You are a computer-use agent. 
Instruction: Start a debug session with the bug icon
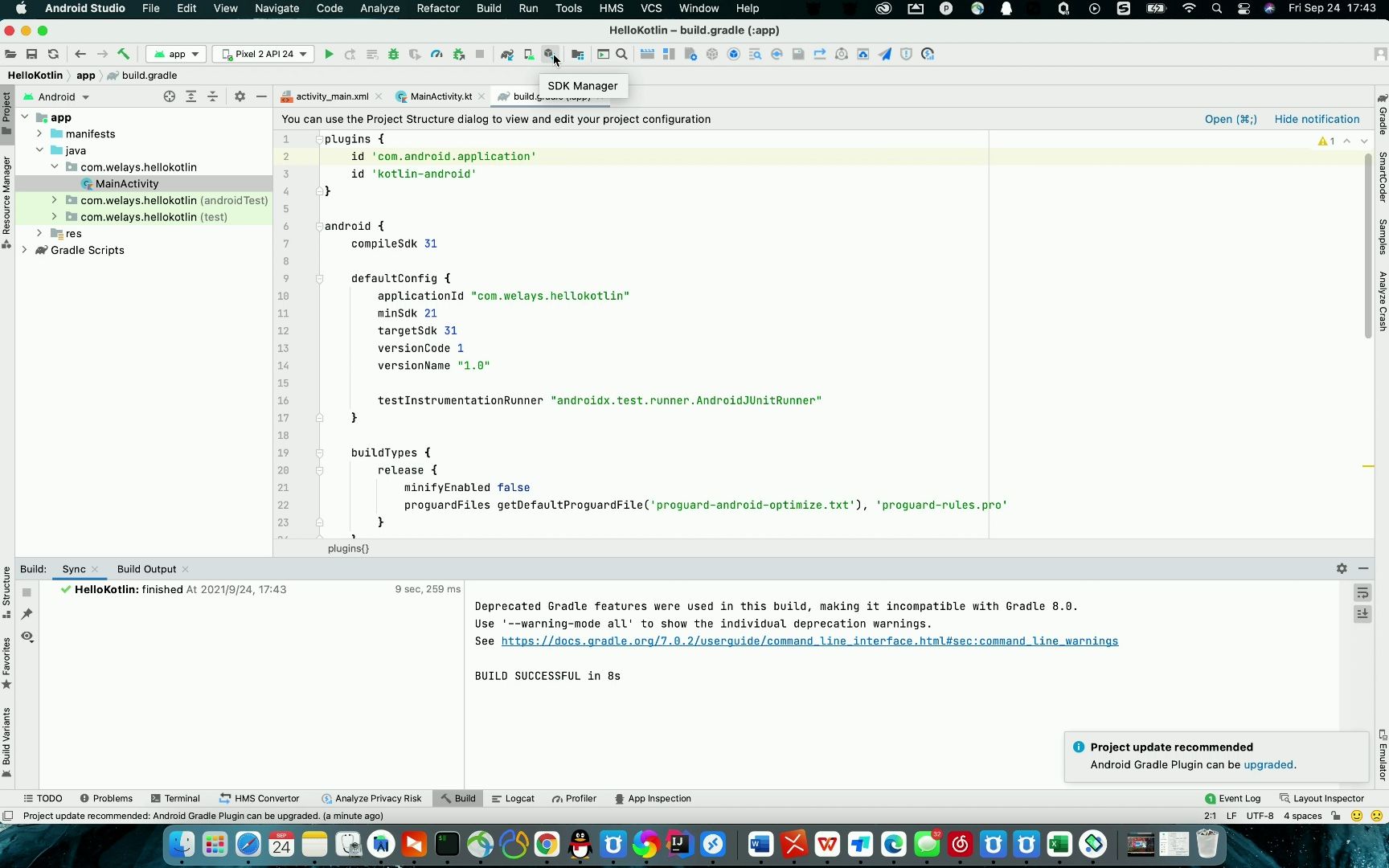pos(393,54)
